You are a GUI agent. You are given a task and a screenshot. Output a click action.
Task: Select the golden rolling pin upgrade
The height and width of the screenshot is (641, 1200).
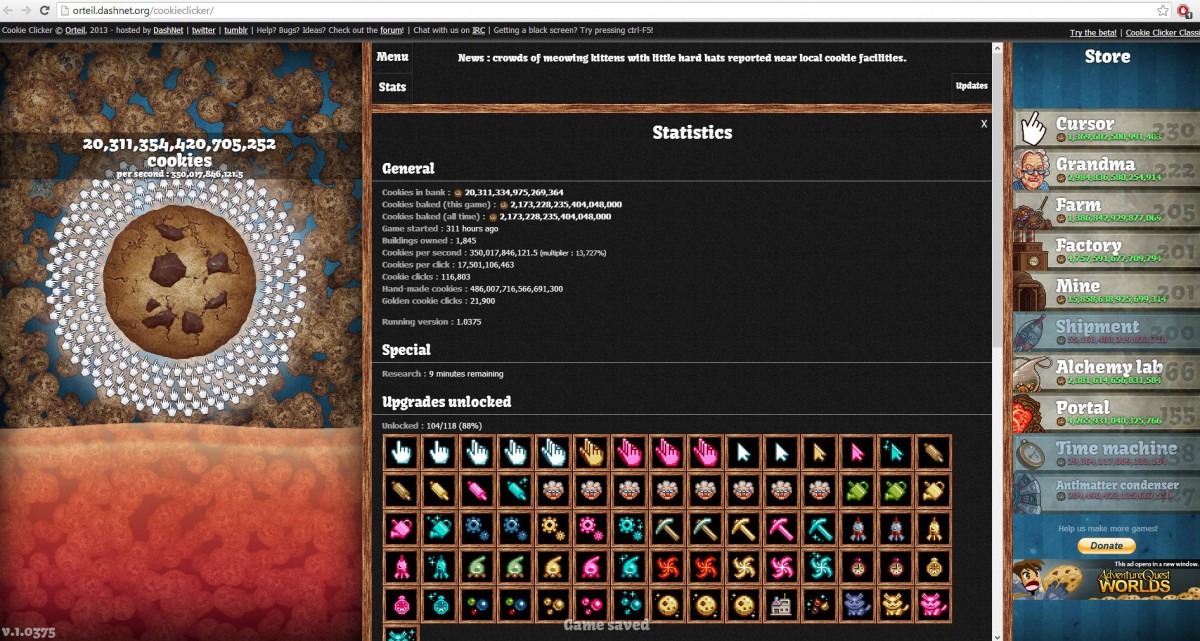tap(439, 490)
